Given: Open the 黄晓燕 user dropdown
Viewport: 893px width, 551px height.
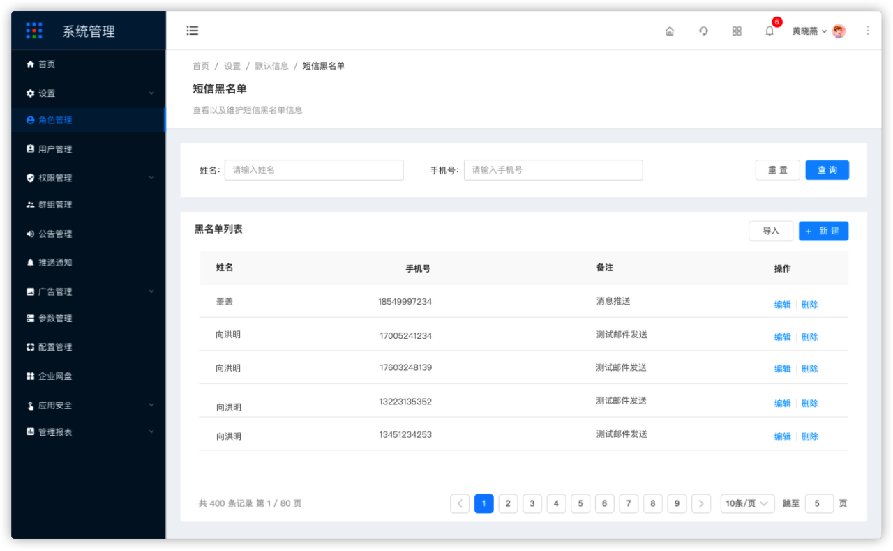Looking at the screenshot, I should (809, 31).
